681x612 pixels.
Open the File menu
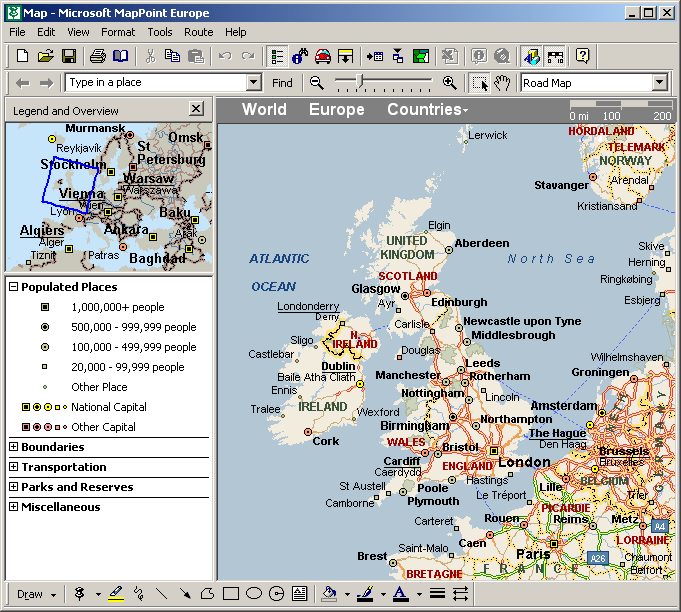coord(17,32)
